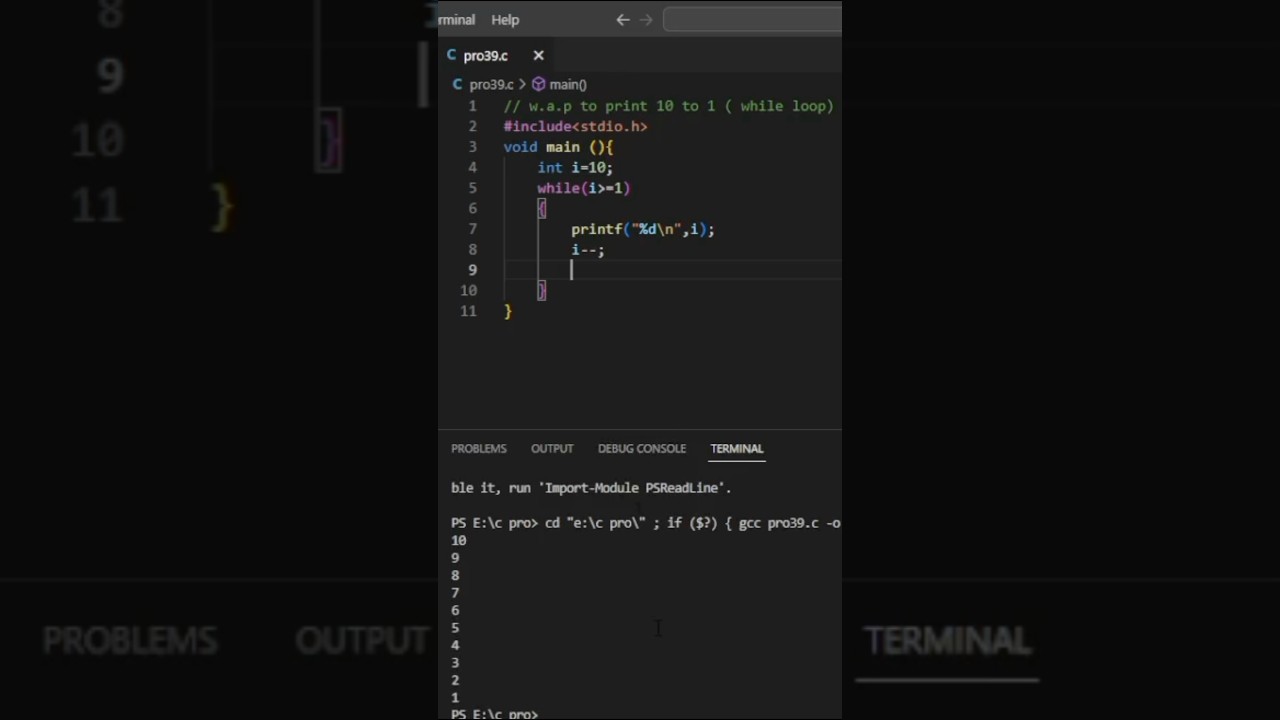Click the command center search box
Image resolution: width=1280 pixels, height=720 pixels.
752,19
